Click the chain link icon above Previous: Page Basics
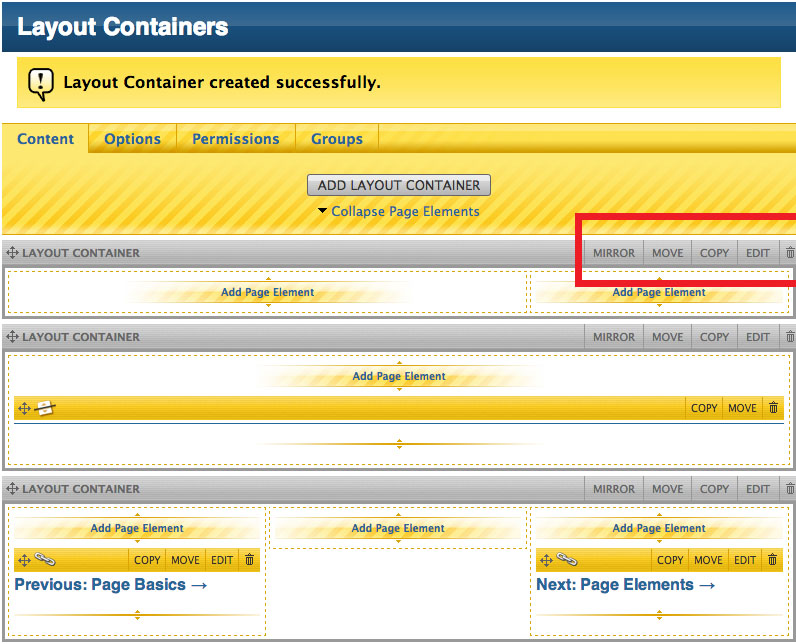Viewport: 796px width, 644px height. point(45,559)
